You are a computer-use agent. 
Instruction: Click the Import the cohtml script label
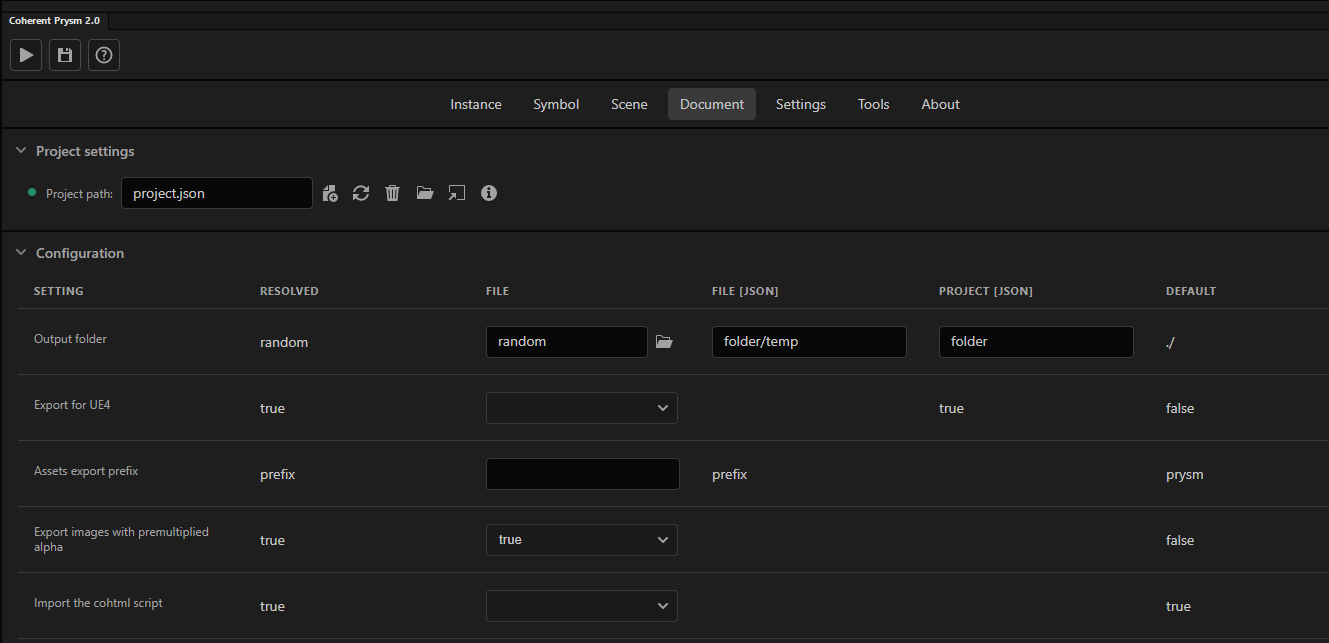pyautogui.click(x=98, y=603)
